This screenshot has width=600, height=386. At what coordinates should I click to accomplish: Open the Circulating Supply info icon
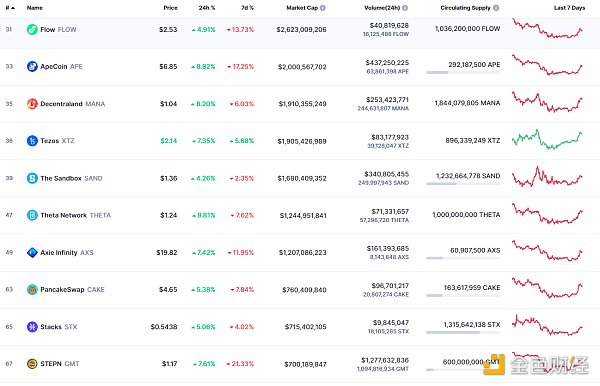(496, 8)
